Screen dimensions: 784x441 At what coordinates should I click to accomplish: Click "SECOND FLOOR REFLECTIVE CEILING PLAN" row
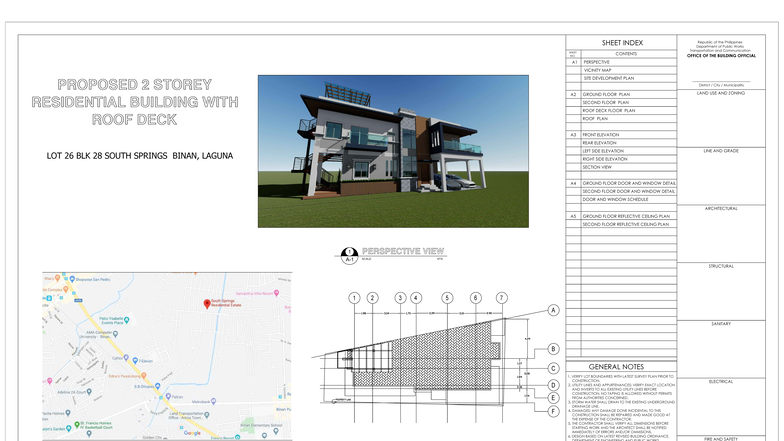[x=622, y=224]
